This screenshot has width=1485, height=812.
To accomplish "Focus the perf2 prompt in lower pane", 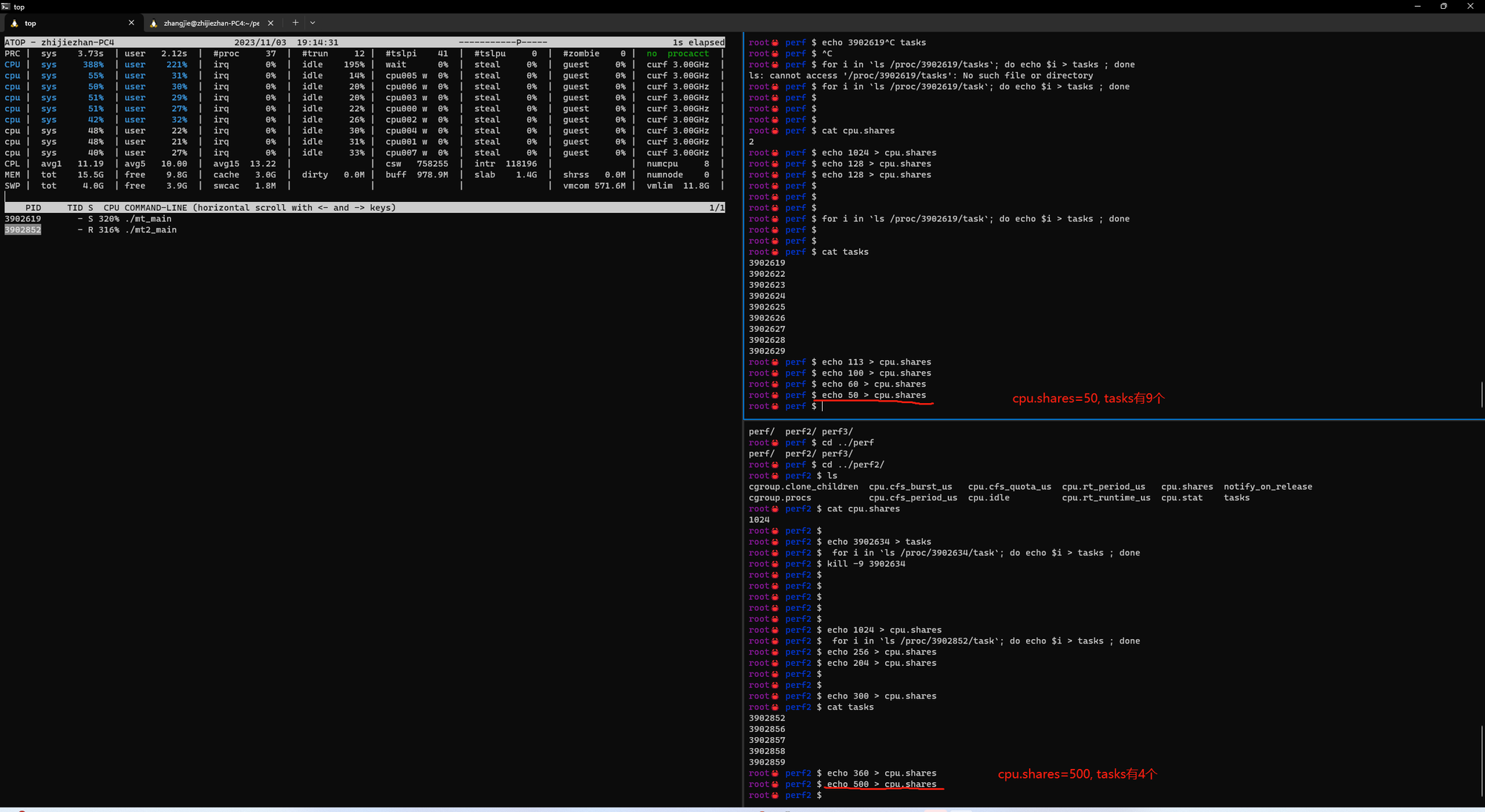I will [823, 796].
